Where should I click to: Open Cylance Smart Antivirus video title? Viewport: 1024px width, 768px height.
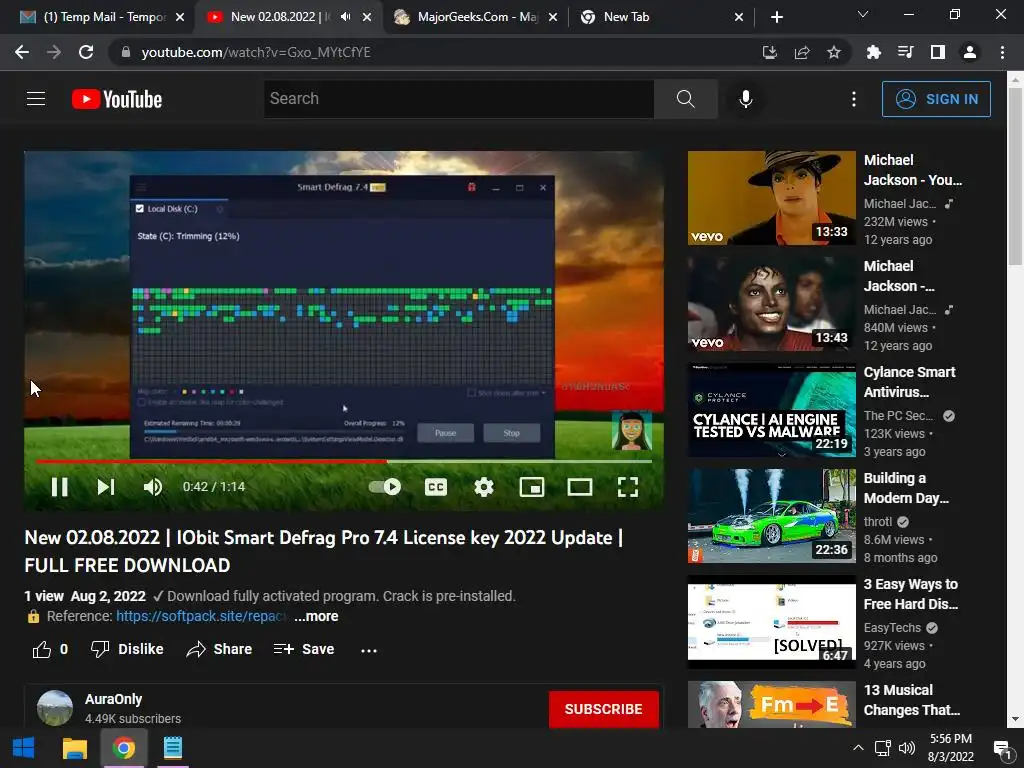[x=910, y=382]
